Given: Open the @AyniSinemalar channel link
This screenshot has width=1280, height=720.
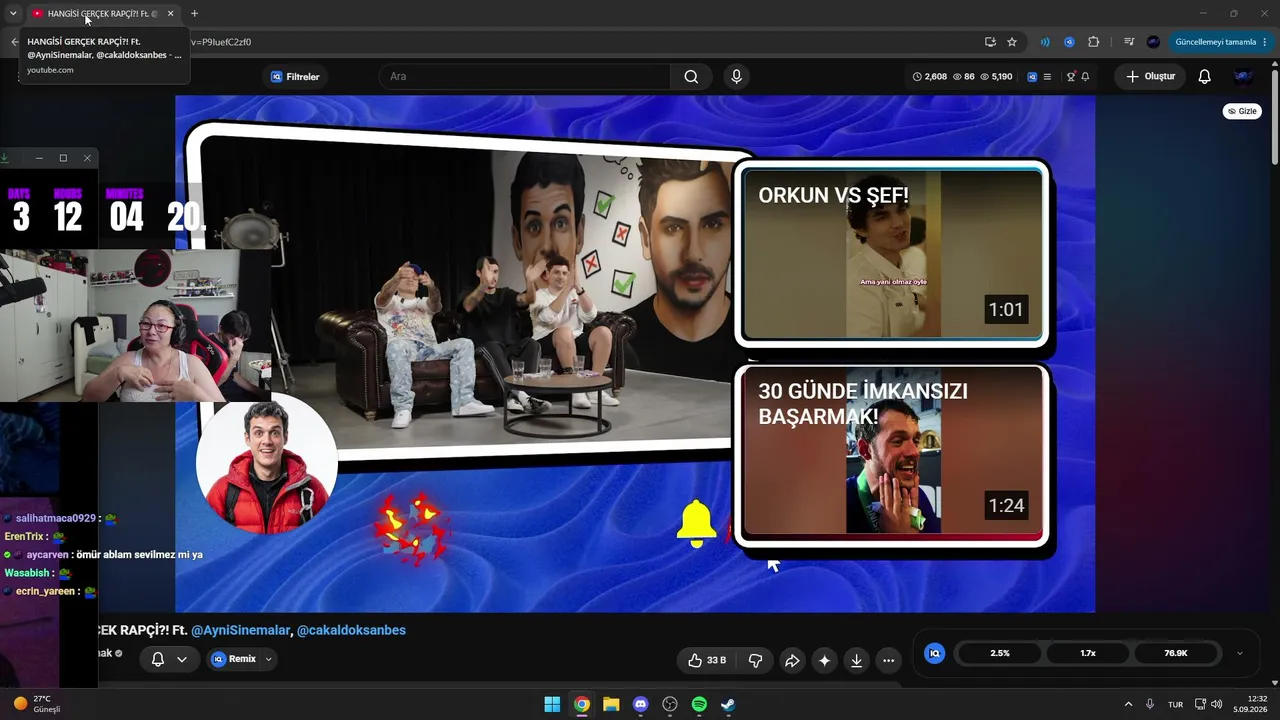Looking at the screenshot, I should tap(240, 630).
